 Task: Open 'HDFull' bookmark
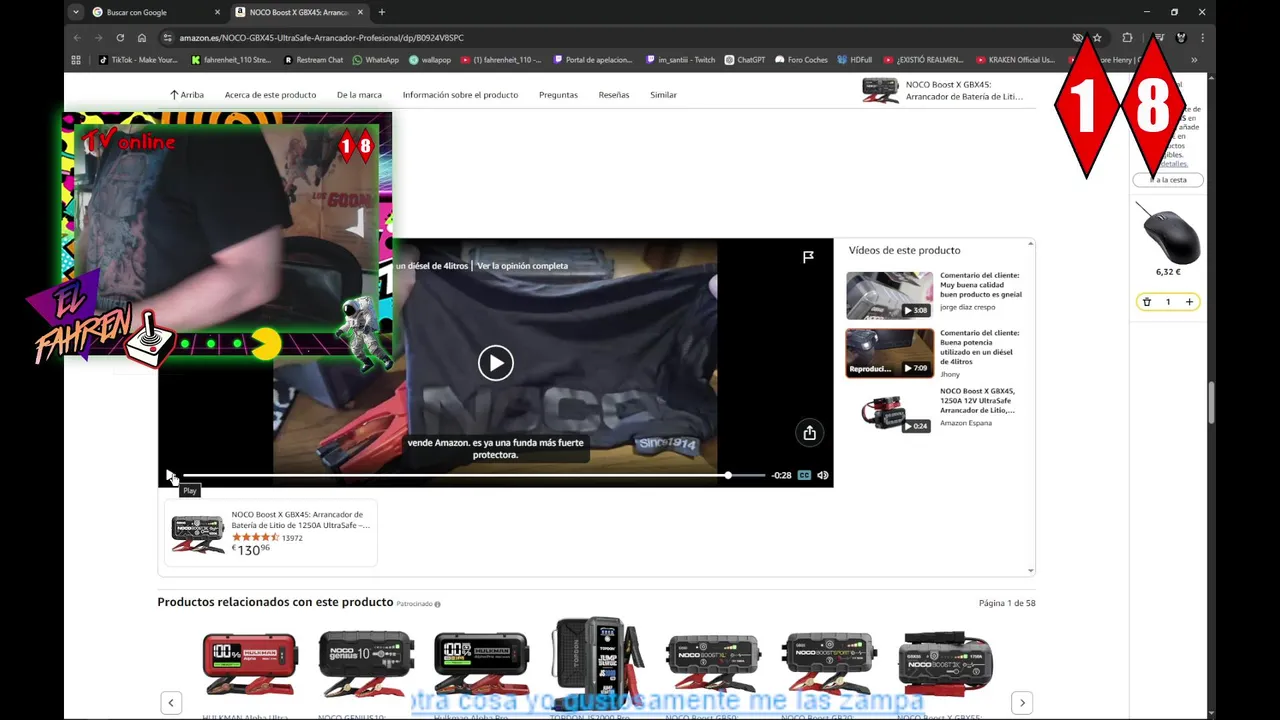click(x=855, y=60)
